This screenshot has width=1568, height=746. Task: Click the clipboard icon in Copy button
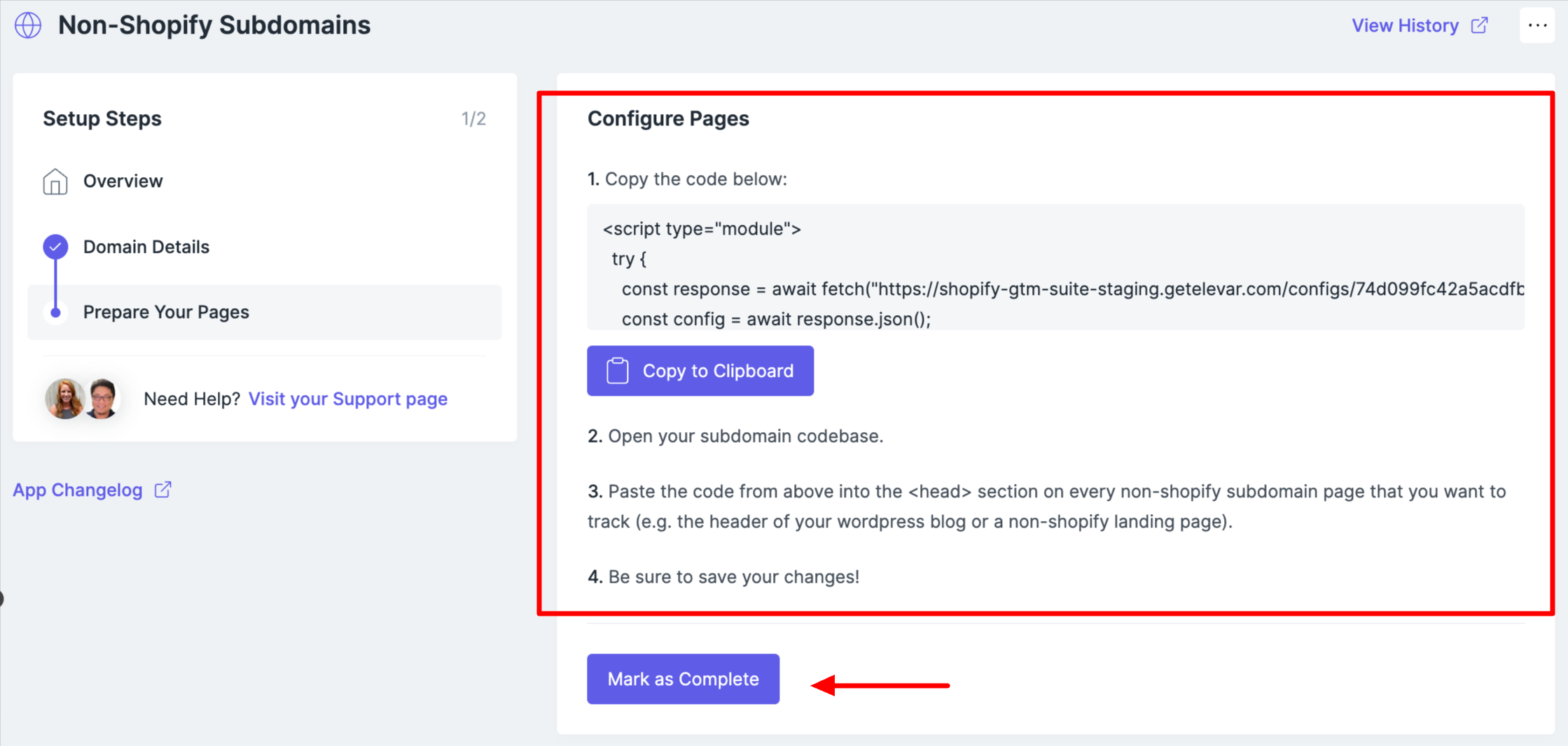pyautogui.click(x=617, y=371)
